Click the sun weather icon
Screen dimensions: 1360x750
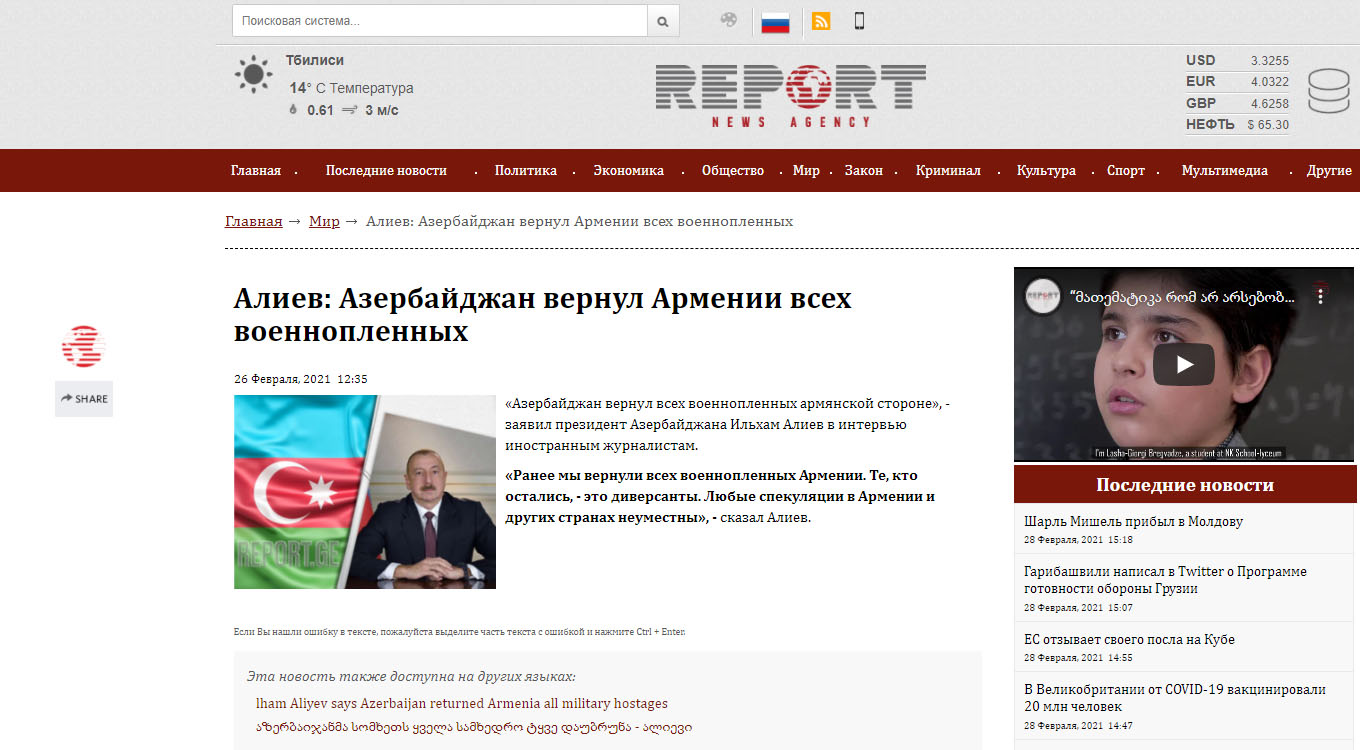tap(253, 75)
